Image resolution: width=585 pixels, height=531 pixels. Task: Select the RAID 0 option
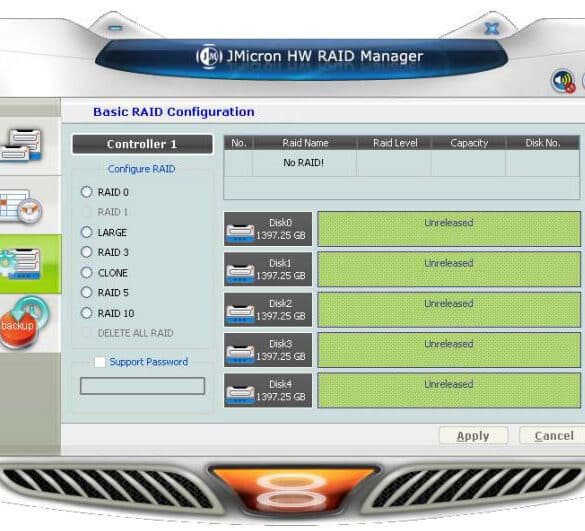point(86,192)
